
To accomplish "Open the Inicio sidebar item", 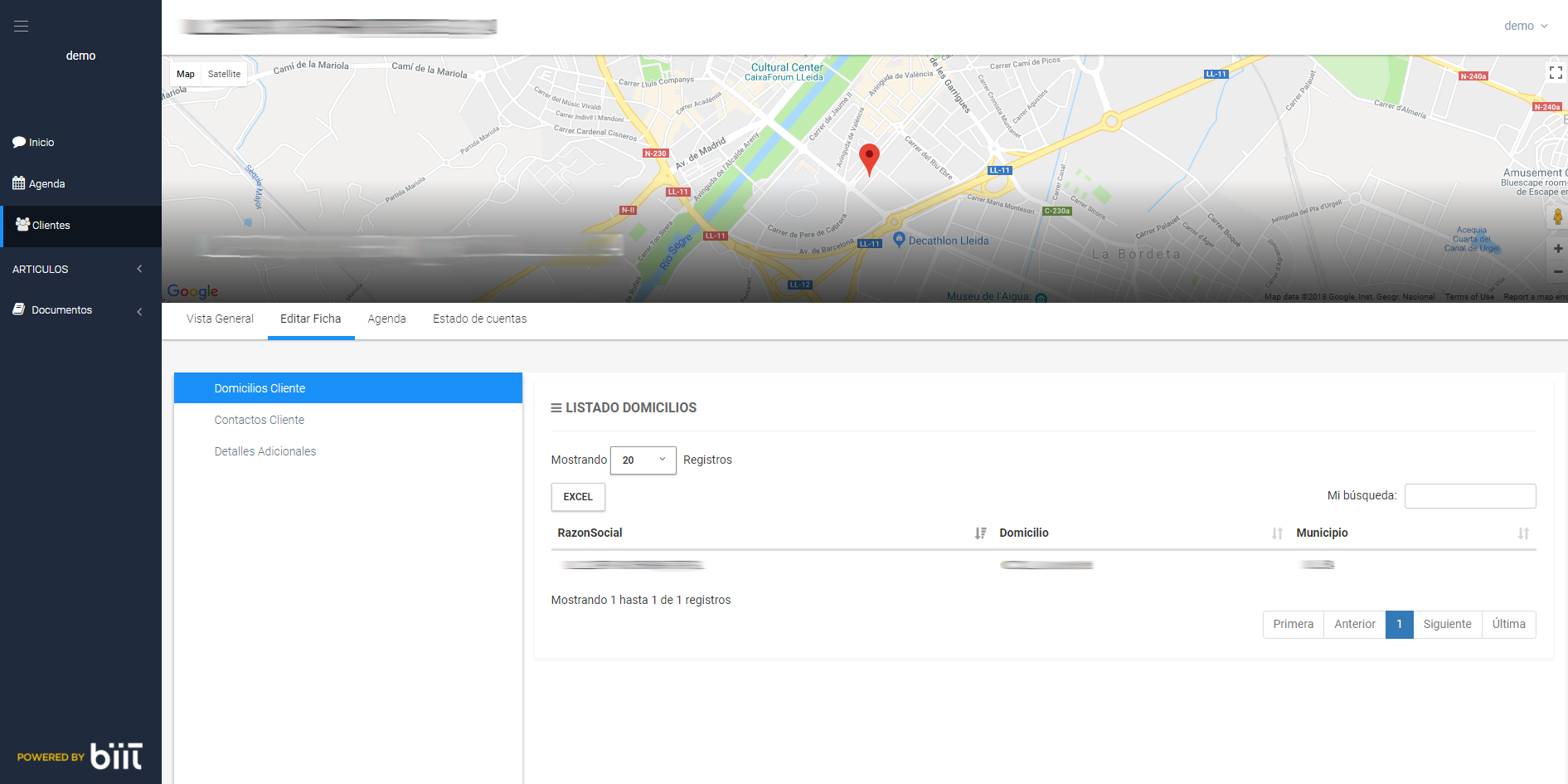I will point(33,143).
